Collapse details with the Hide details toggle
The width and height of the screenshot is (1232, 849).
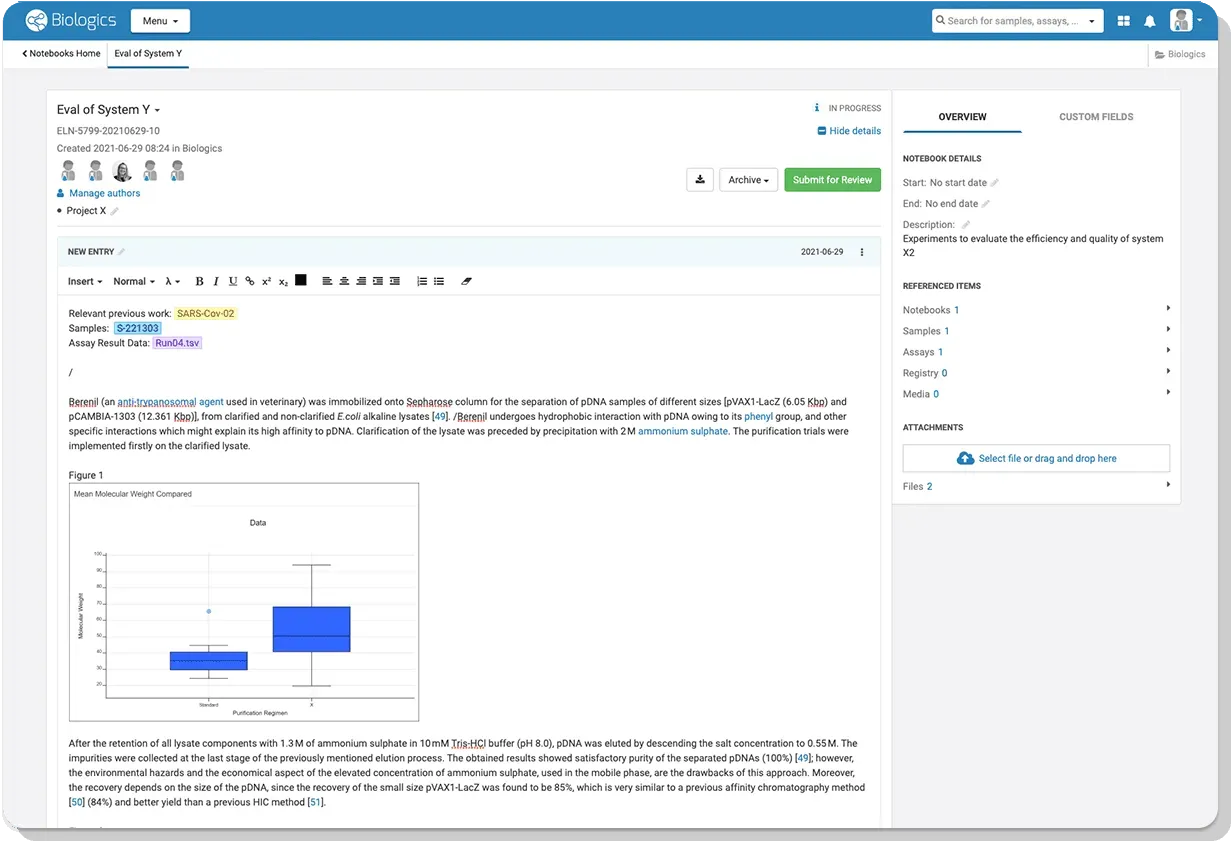[849, 131]
